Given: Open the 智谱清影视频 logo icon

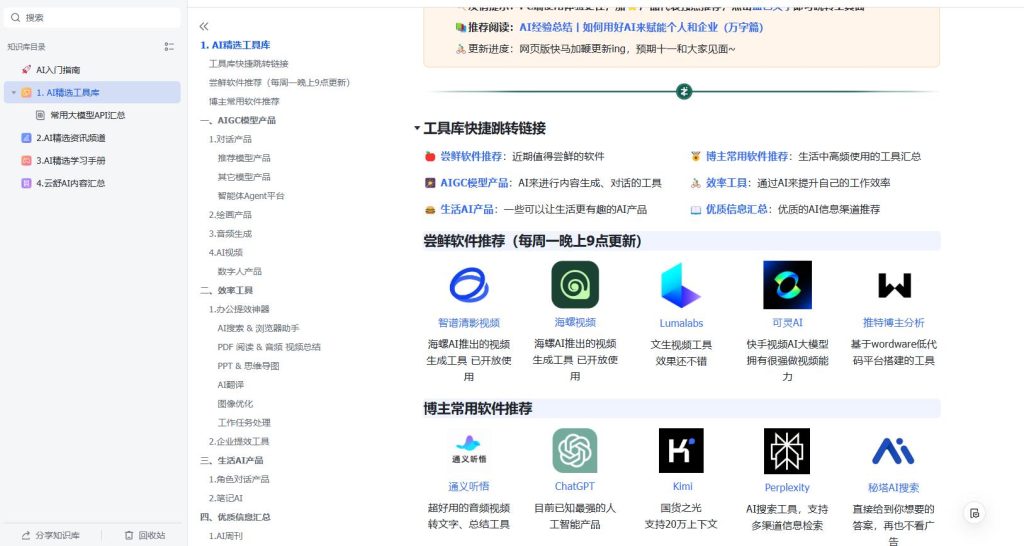Looking at the screenshot, I should point(469,285).
